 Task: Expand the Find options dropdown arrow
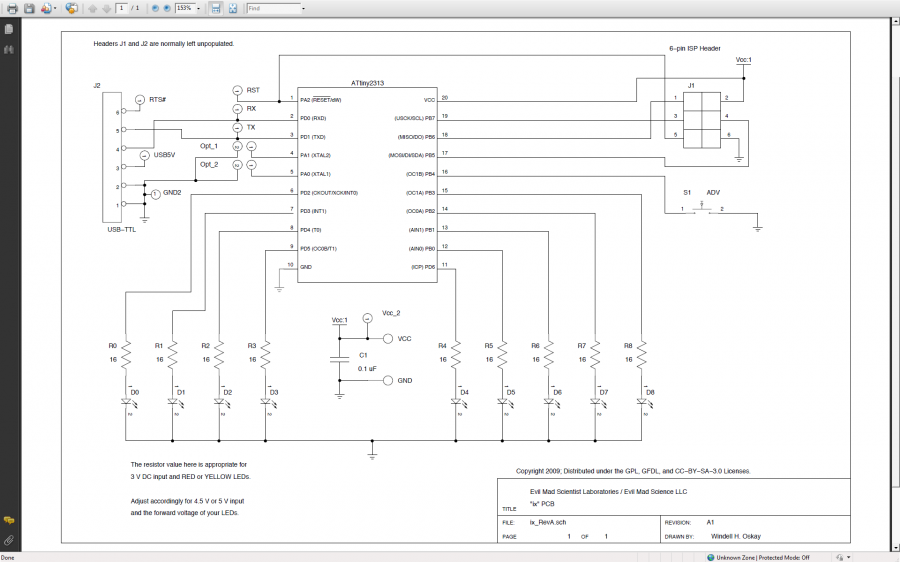[x=303, y=8]
